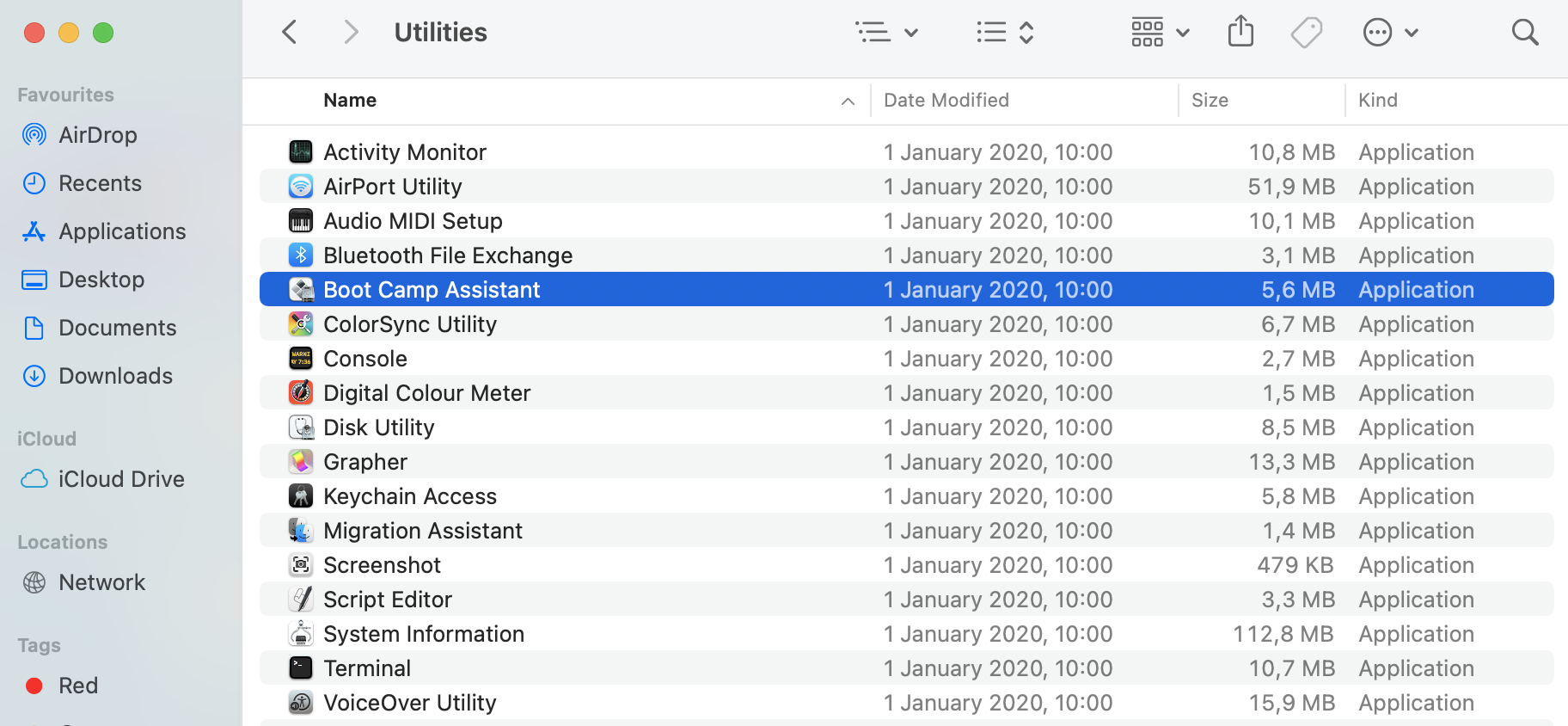Click the Boot Camp Assistant icon
The height and width of the screenshot is (726, 1568).
pyautogui.click(x=301, y=290)
